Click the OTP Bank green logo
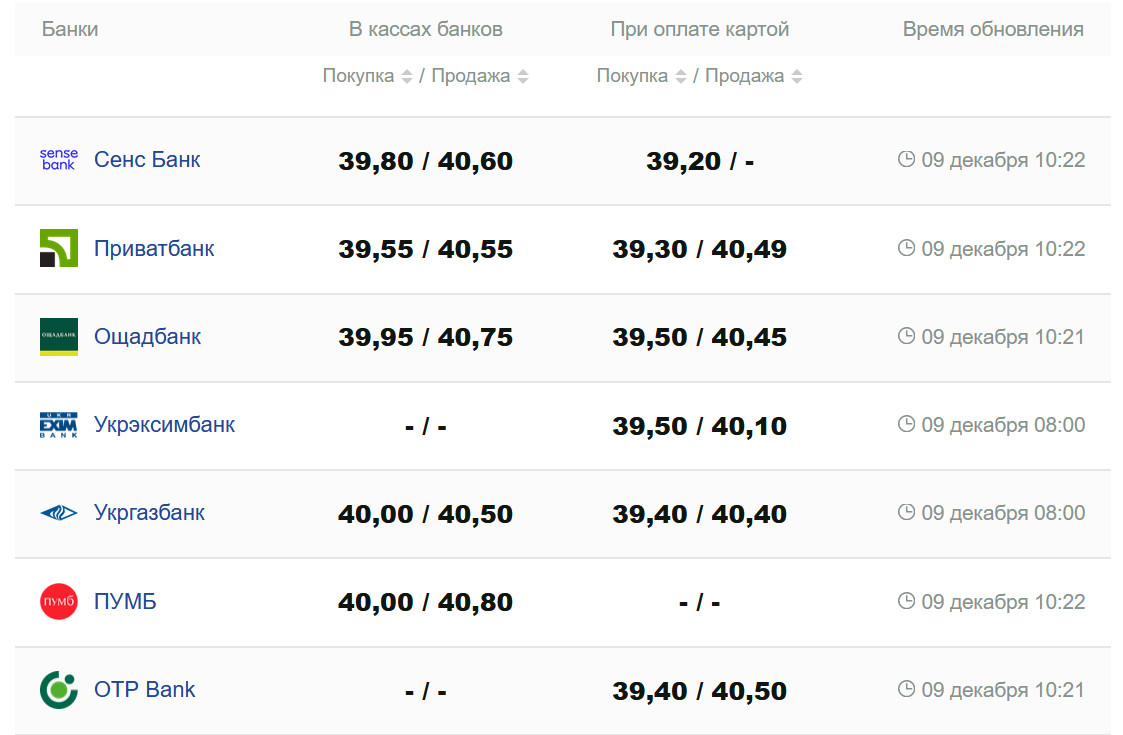 (58, 690)
